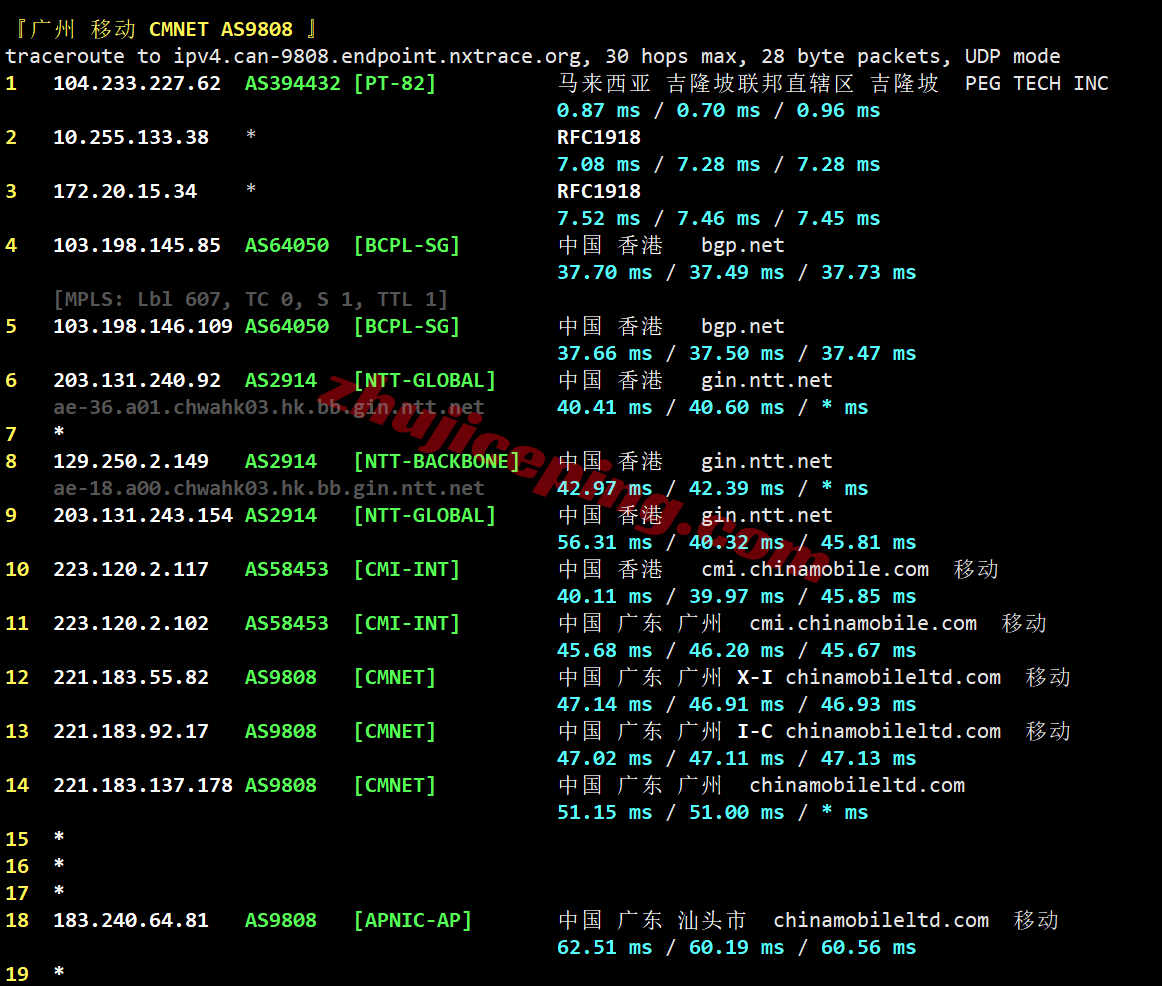
Task: Select IP 183.240.64.81
Action: tap(131, 920)
